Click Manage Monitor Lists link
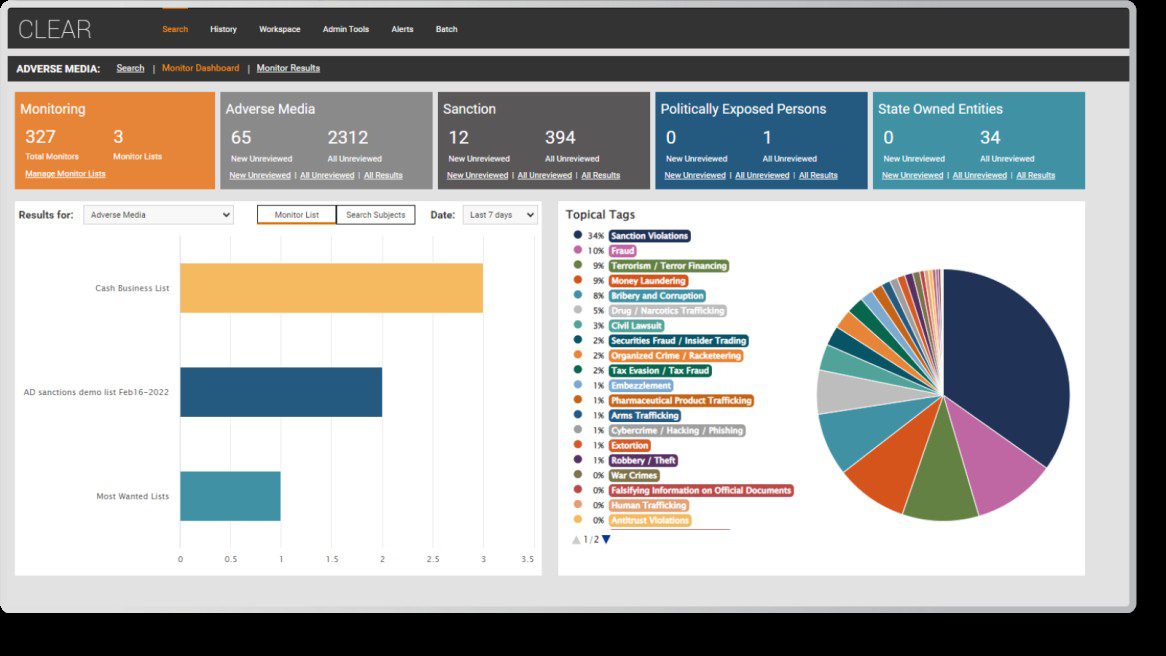This screenshot has height=656, width=1166. [65, 174]
